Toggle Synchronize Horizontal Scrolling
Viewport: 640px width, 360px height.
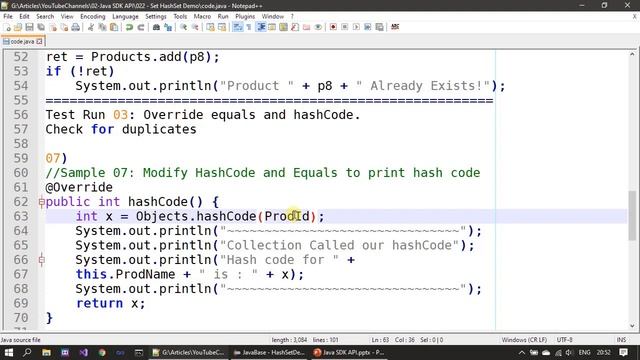pyautogui.click(x=222, y=27)
